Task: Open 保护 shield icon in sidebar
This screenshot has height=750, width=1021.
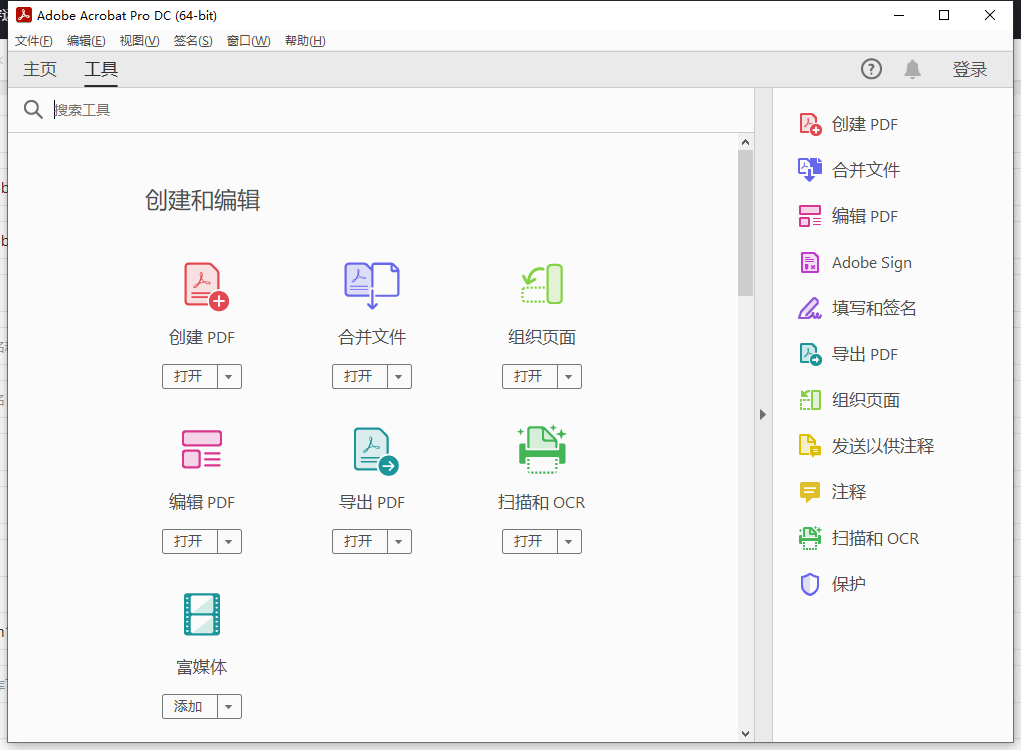Action: (809, 584)
